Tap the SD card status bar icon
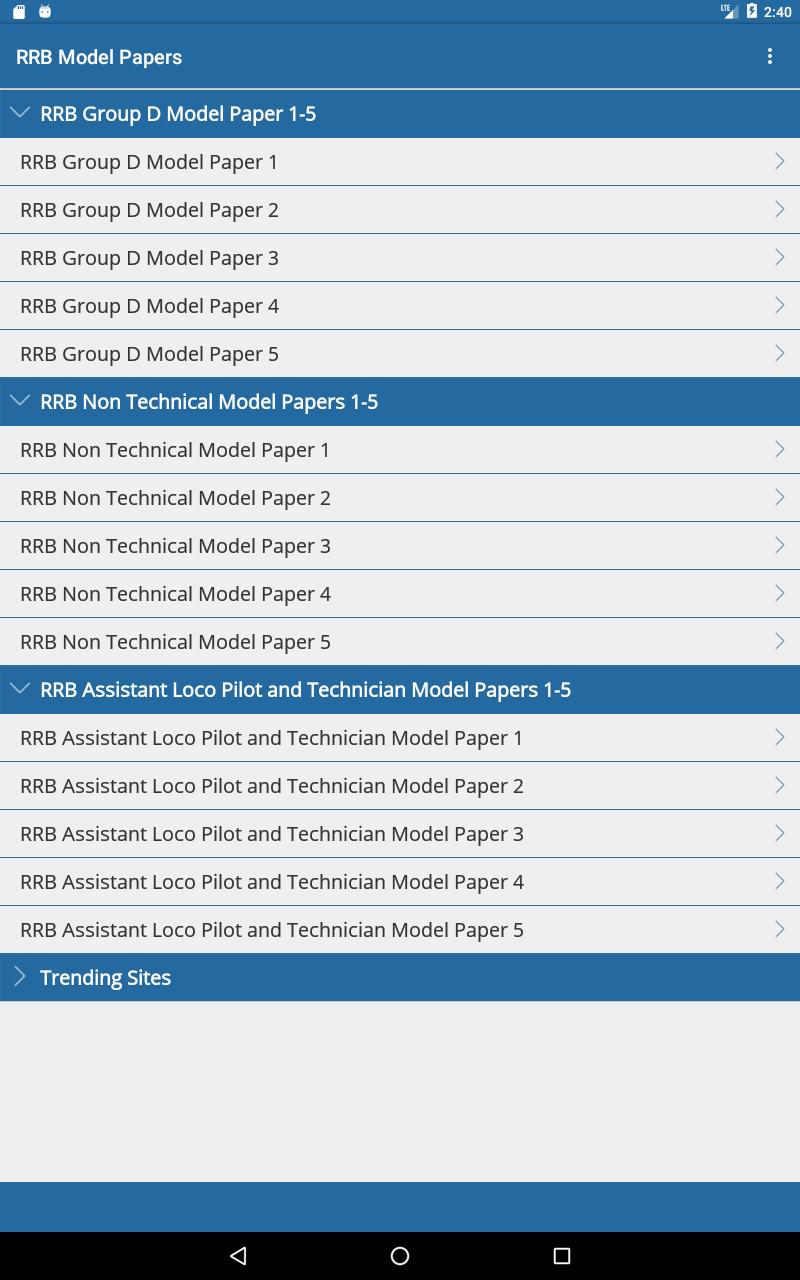Image resolution: width=800 pixels, height=1280 pixels. pos(19,12)
